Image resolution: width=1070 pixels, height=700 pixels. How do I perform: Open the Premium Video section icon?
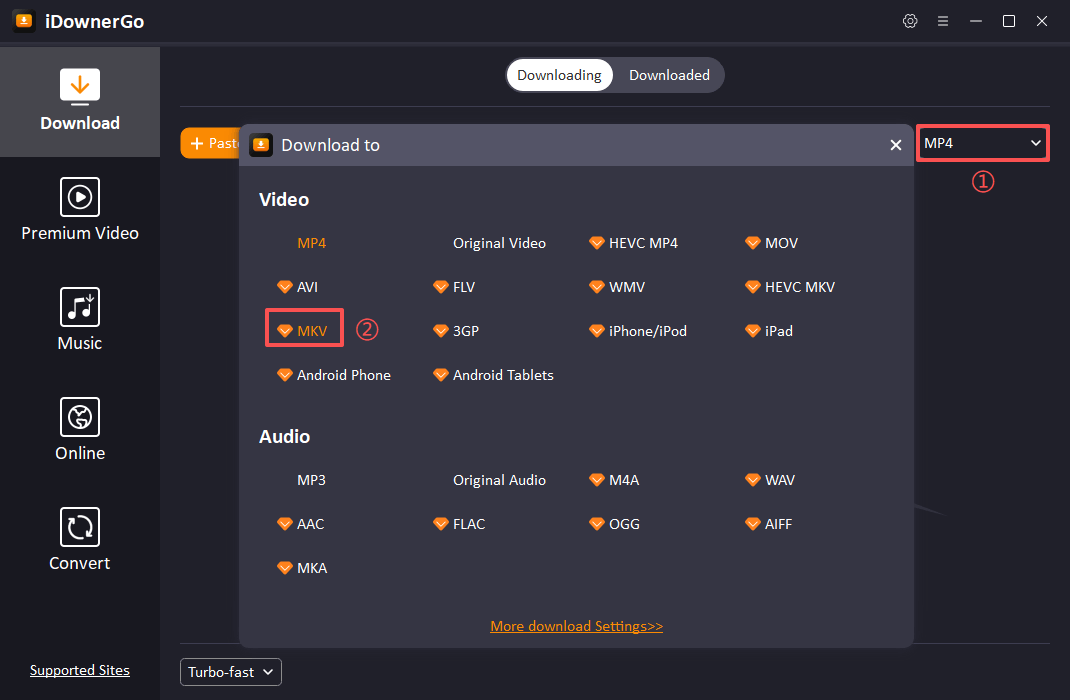(x=80, y=197)
